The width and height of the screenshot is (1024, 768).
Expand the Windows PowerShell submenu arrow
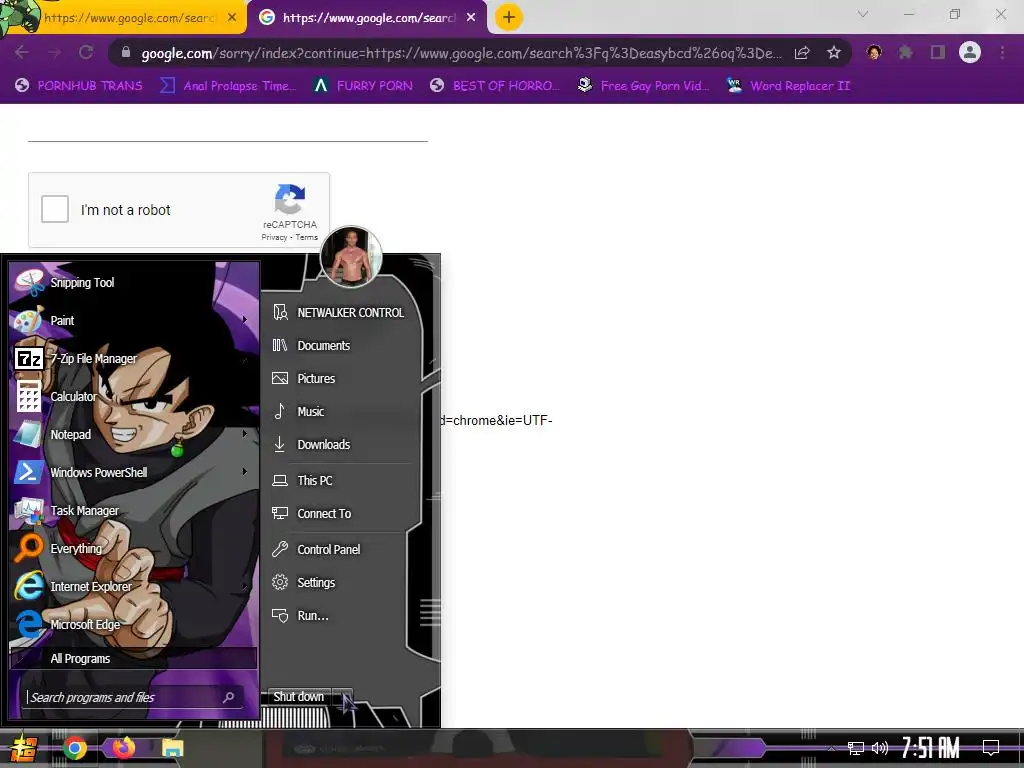point(245,472)
